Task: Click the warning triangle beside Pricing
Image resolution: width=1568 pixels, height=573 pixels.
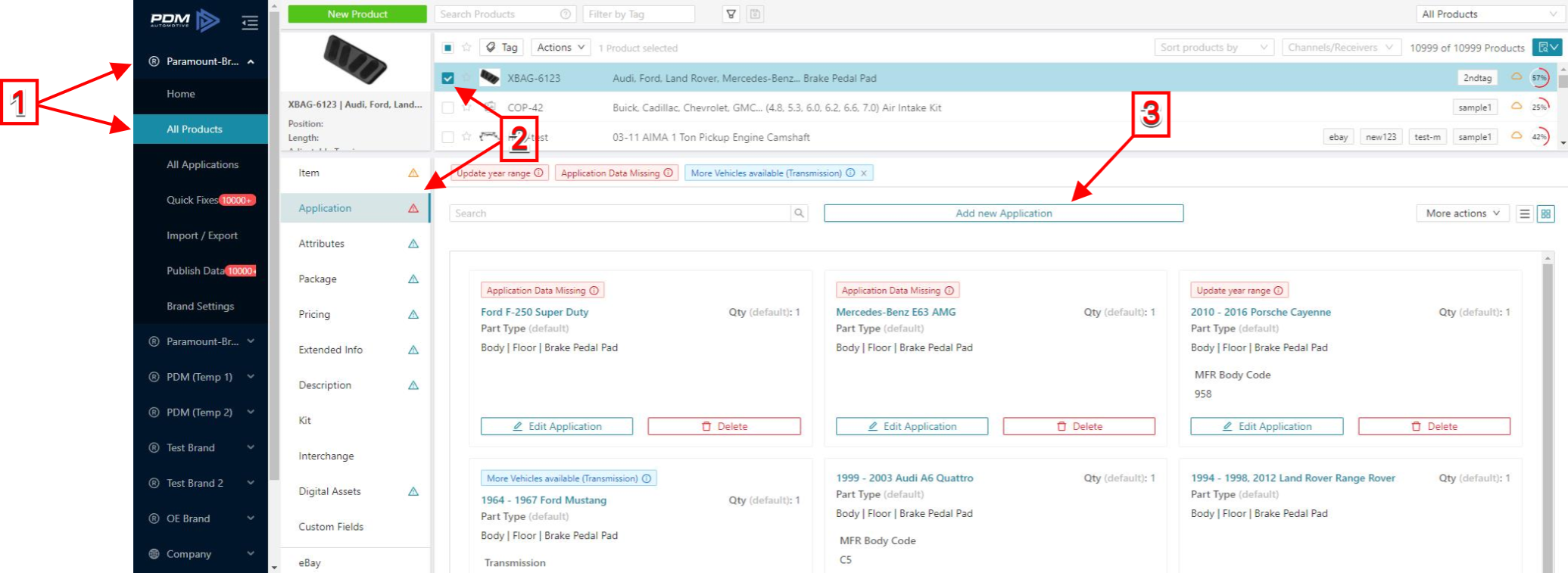Action: click(x=413, y=314)
